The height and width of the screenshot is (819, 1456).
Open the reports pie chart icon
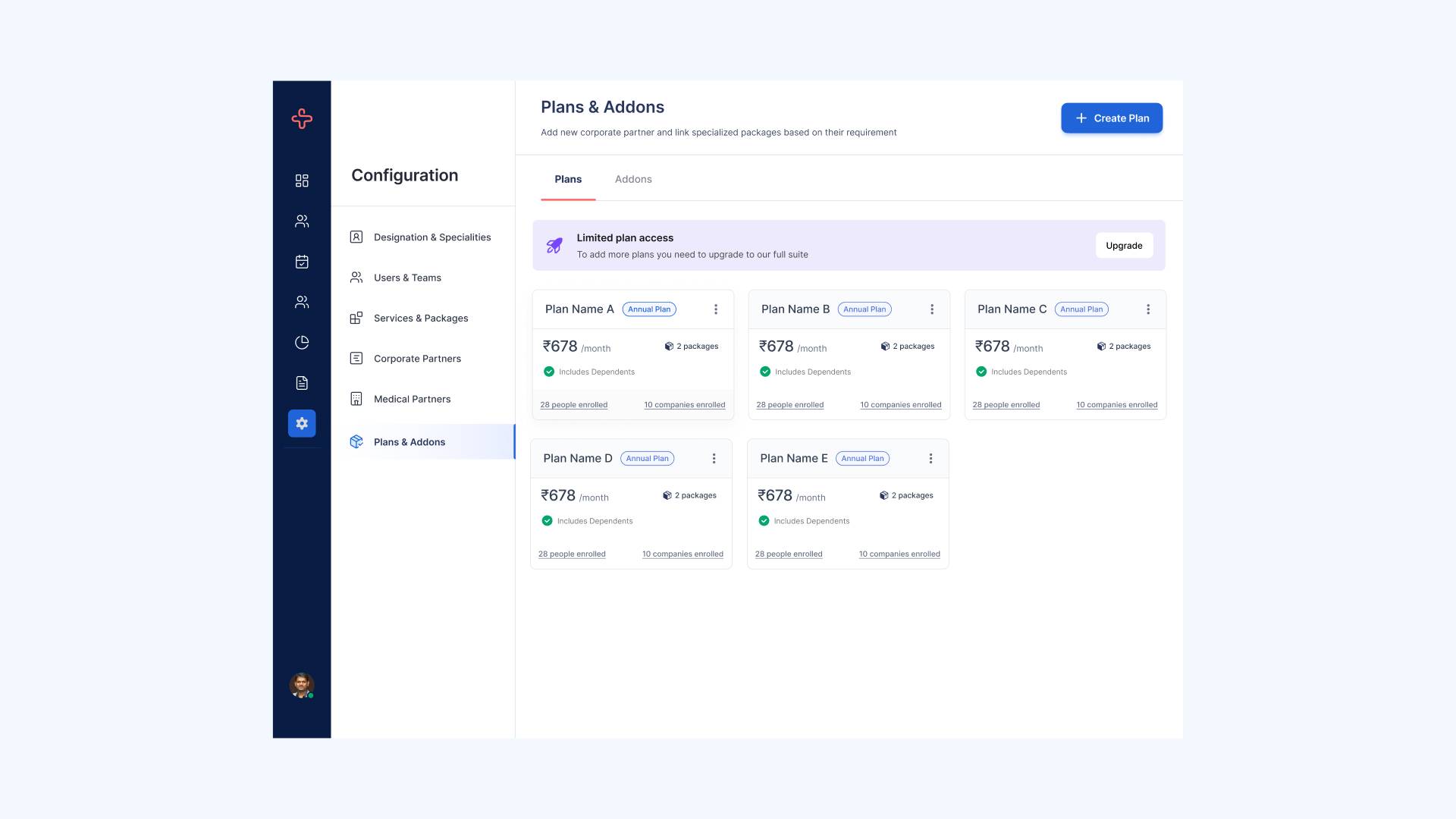[301, 342]
